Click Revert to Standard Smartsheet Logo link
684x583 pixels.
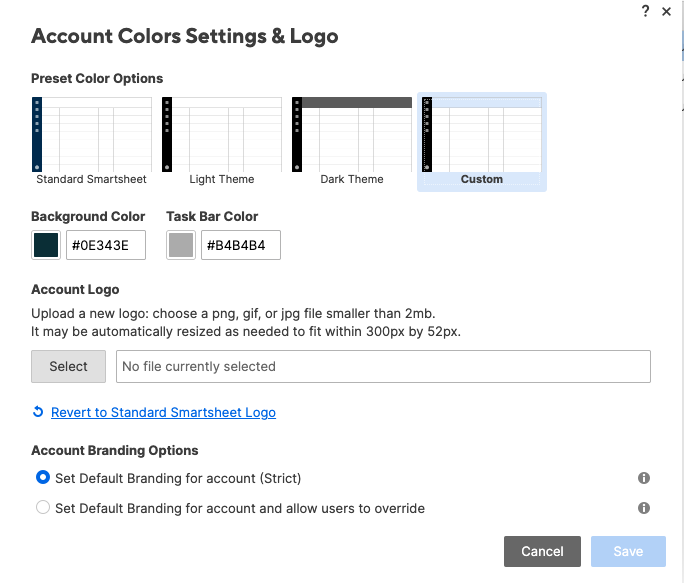[x=163, y=412]
